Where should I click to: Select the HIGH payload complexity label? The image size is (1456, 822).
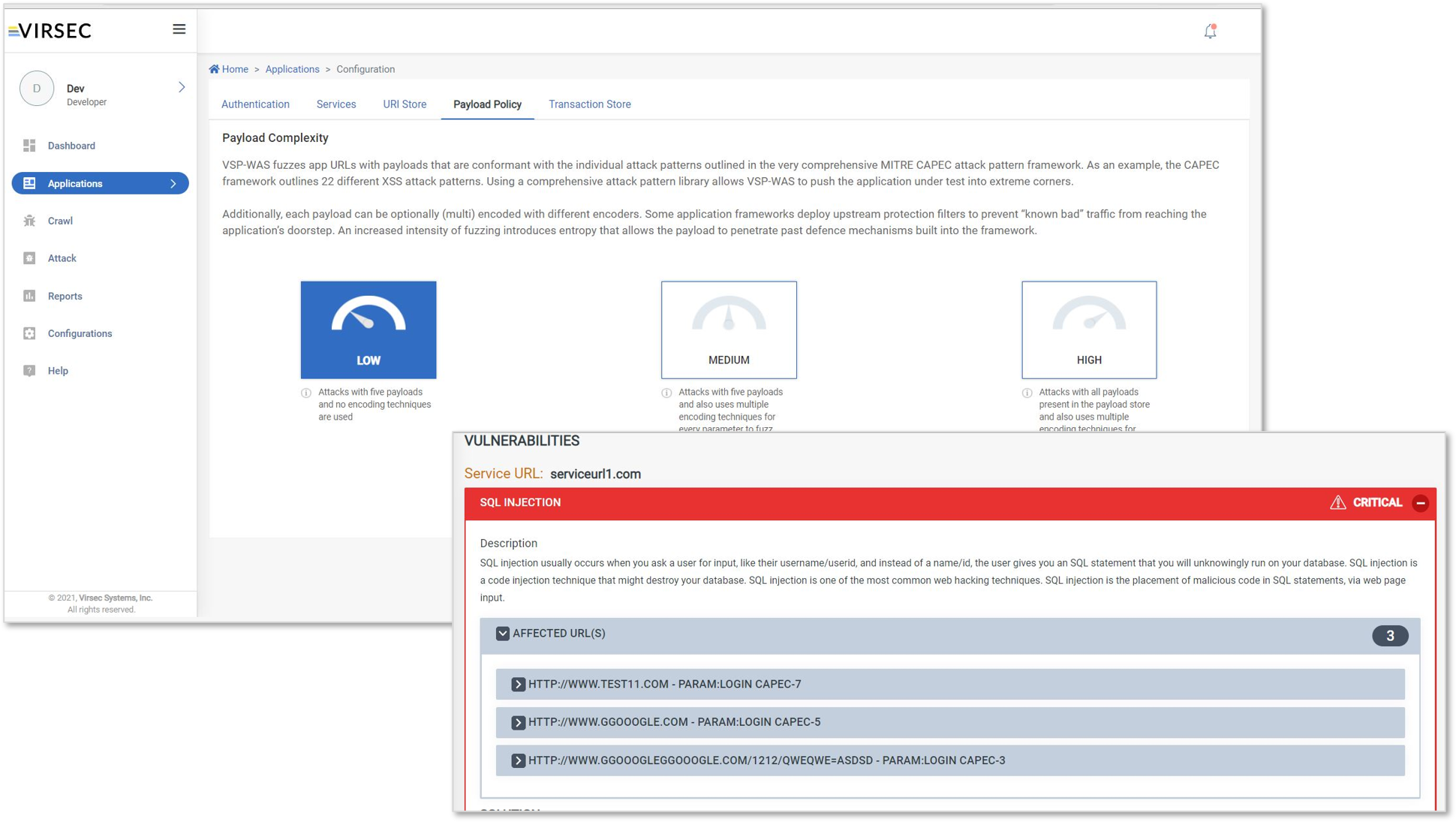coord(1089,360)
